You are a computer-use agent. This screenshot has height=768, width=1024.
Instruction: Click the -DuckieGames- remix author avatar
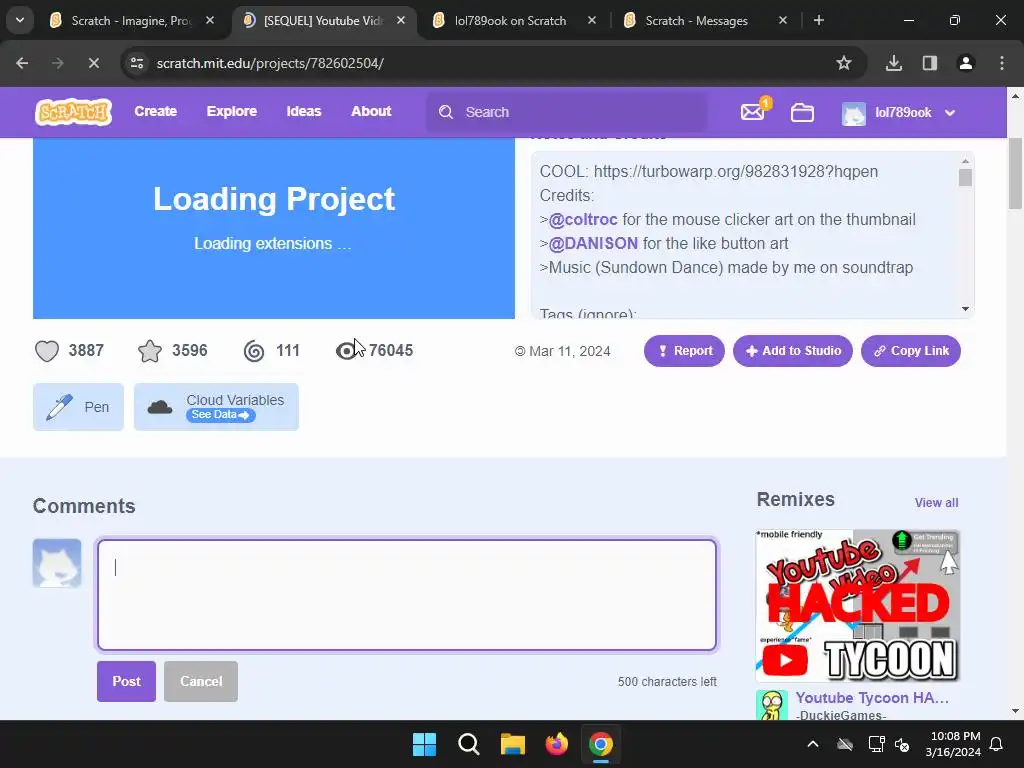(x=772, y=705)
